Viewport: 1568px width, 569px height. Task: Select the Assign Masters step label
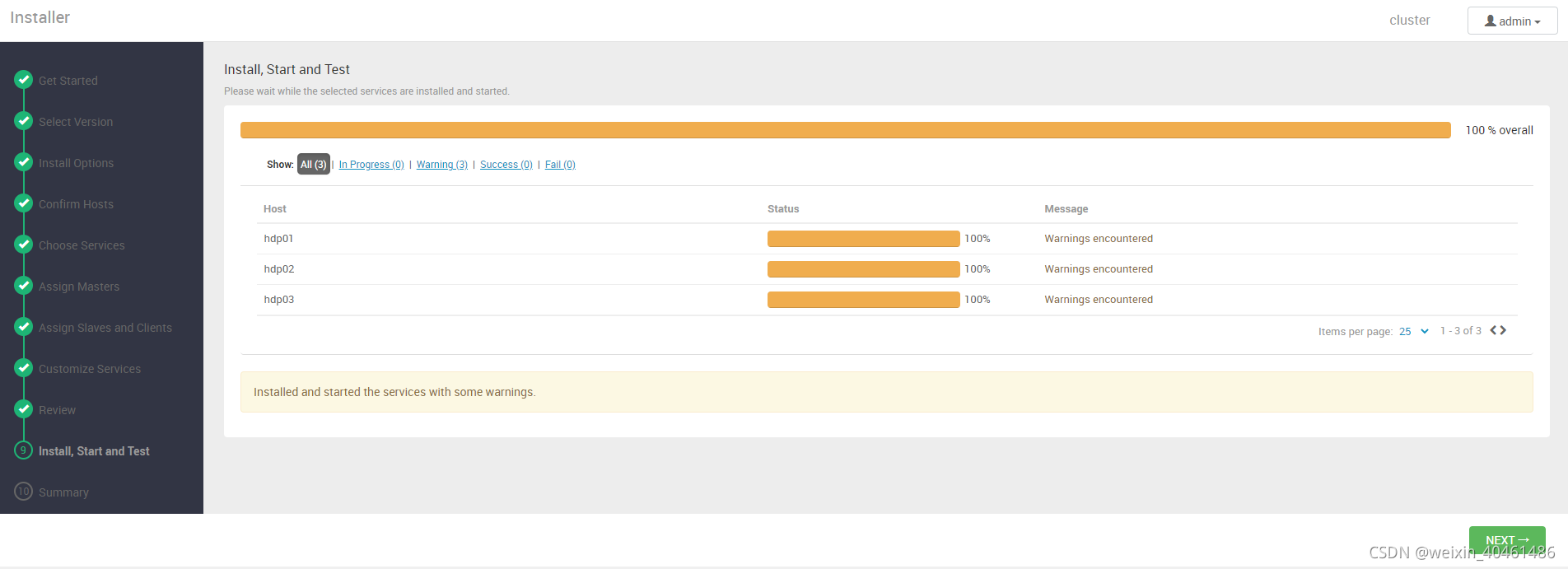tap(79, 287)
